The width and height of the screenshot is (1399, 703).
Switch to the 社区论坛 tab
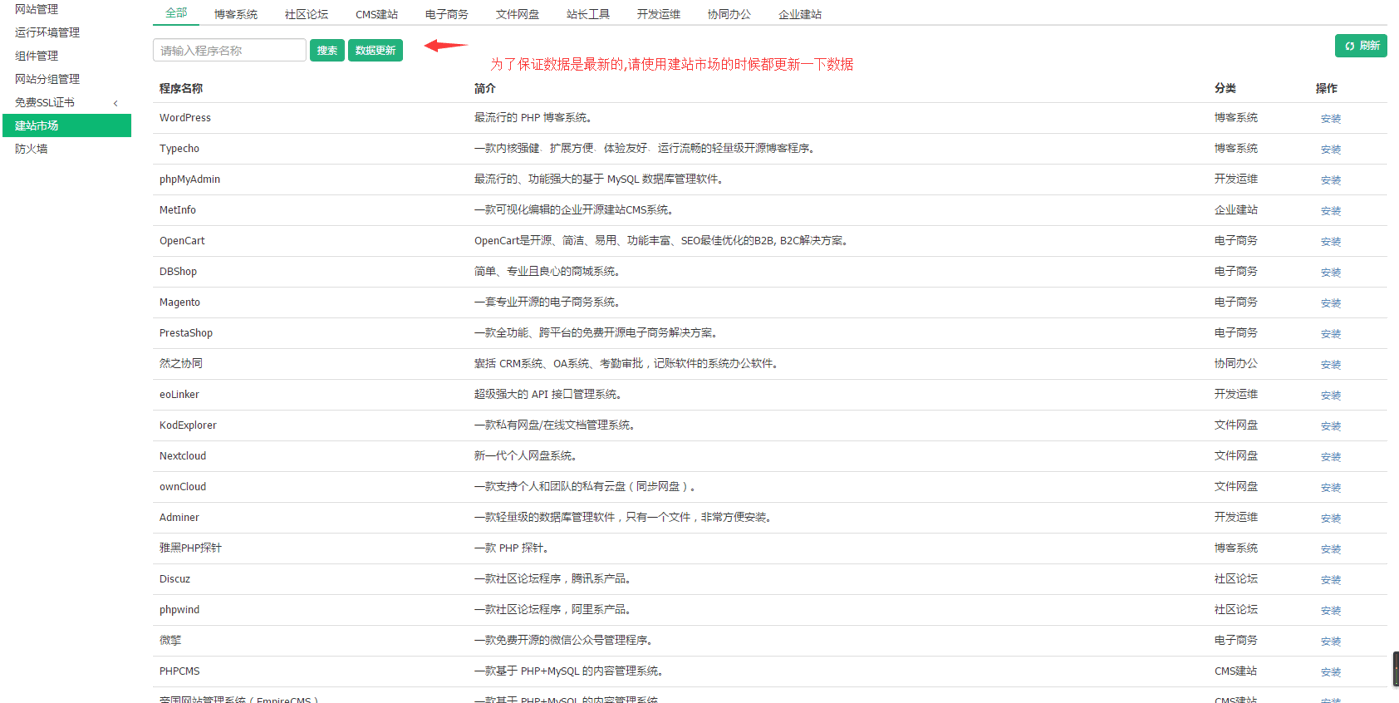point(306,14)
